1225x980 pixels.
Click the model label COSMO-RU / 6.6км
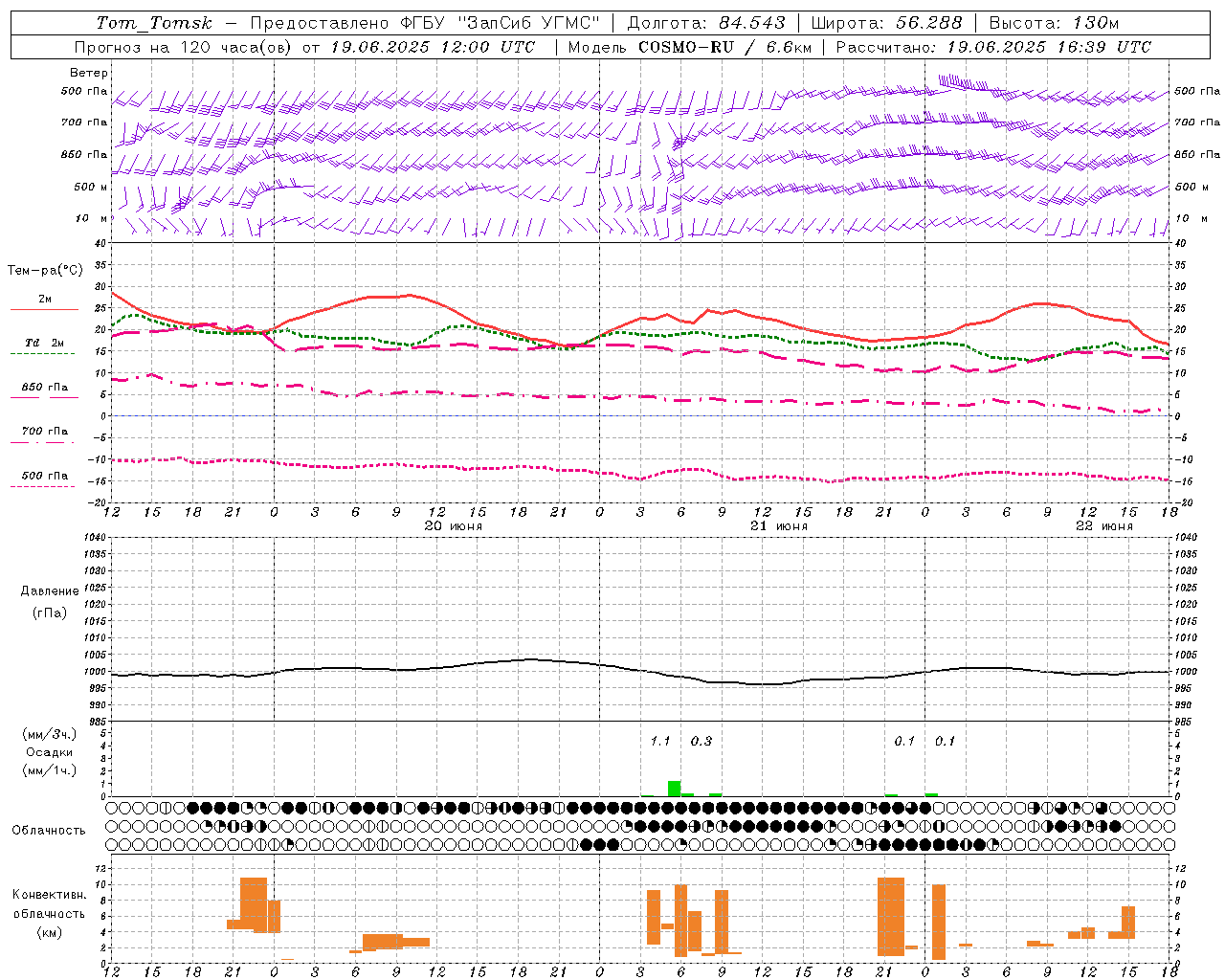click(x=725, y=47)
